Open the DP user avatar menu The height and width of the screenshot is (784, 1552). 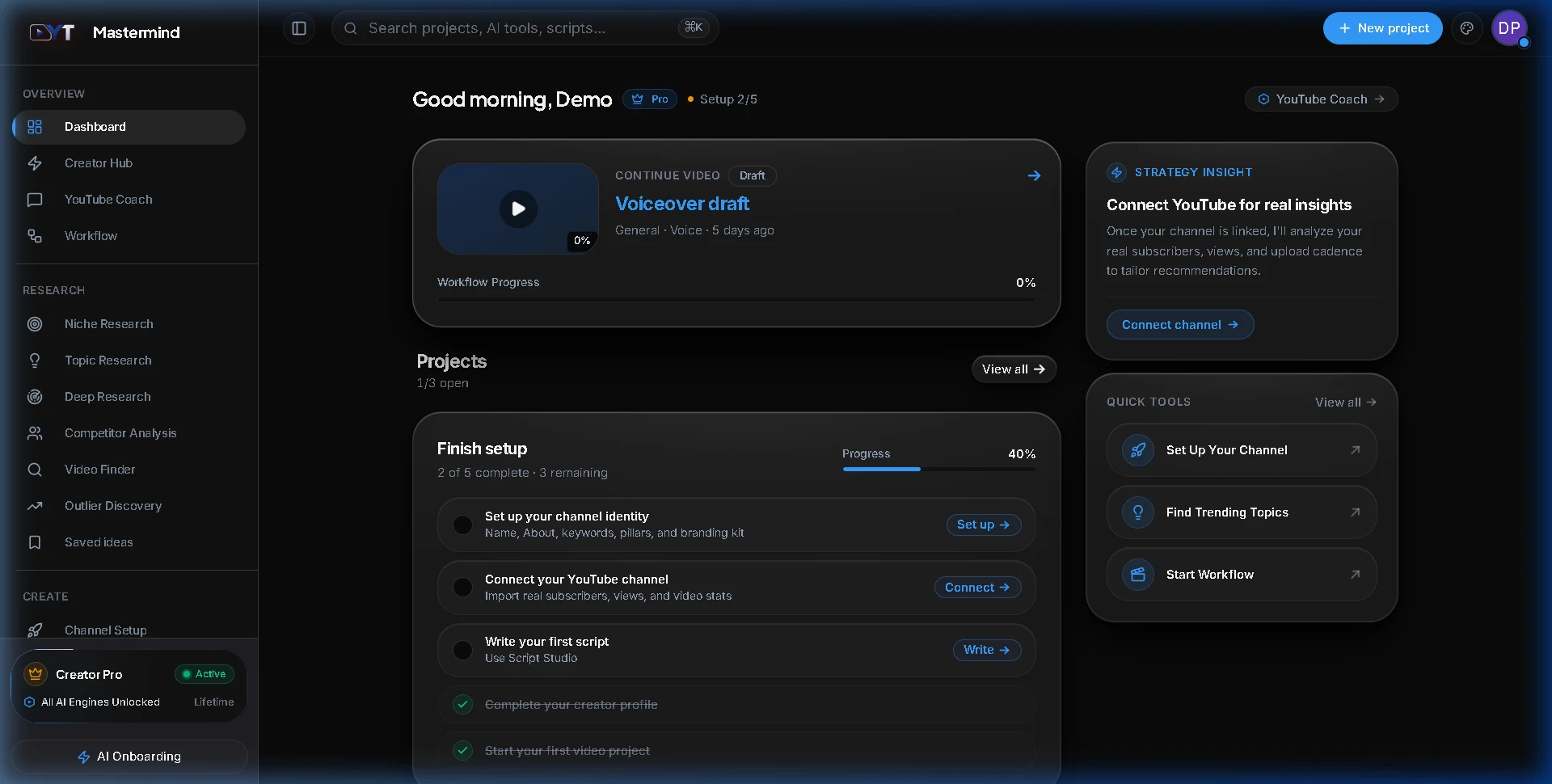coord(1509,28)
